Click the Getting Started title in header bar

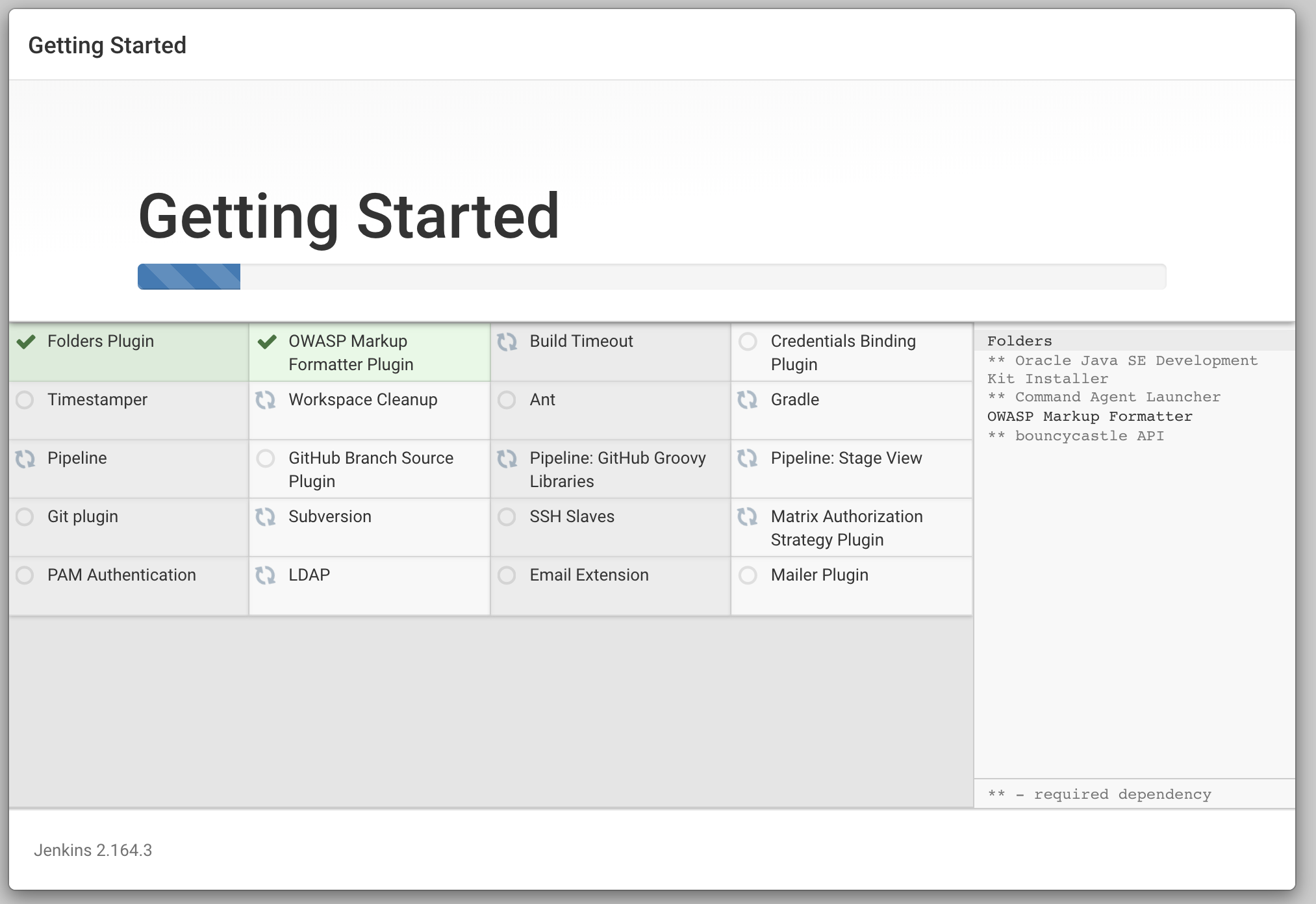pos(107,45)
